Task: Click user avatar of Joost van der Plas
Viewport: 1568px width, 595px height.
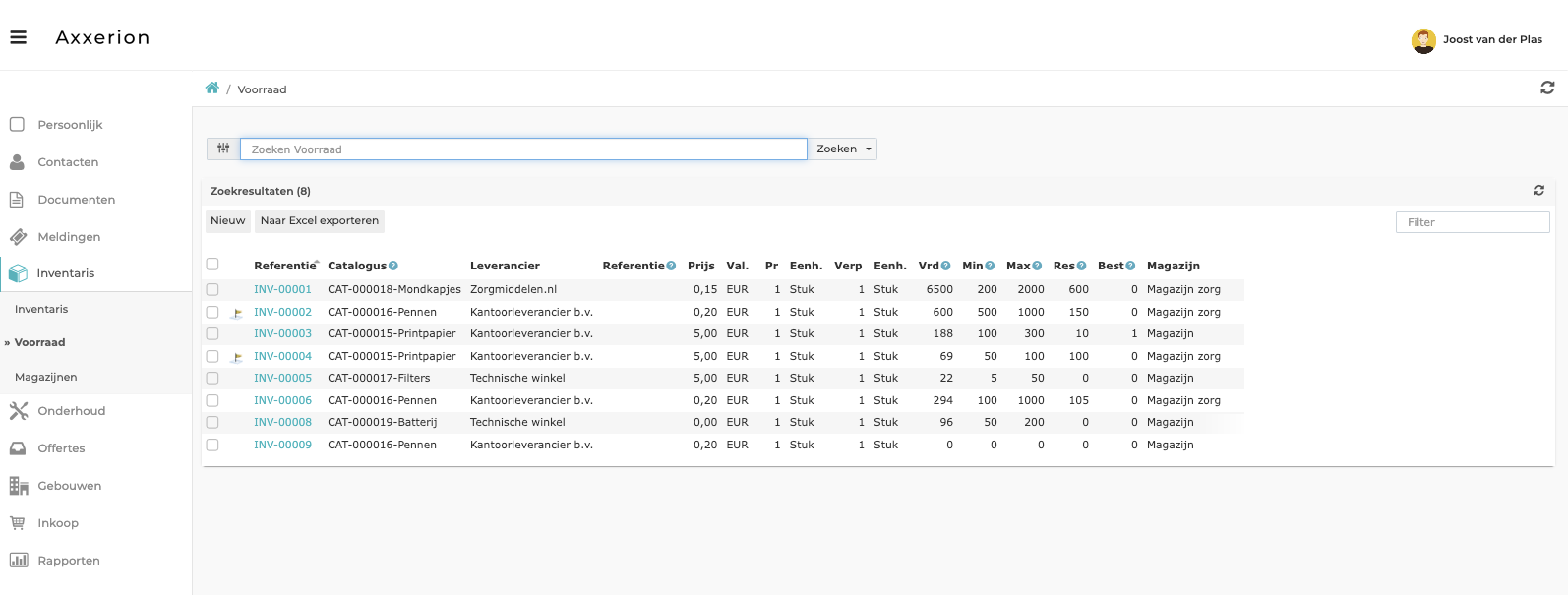Action: (1422, 40)
